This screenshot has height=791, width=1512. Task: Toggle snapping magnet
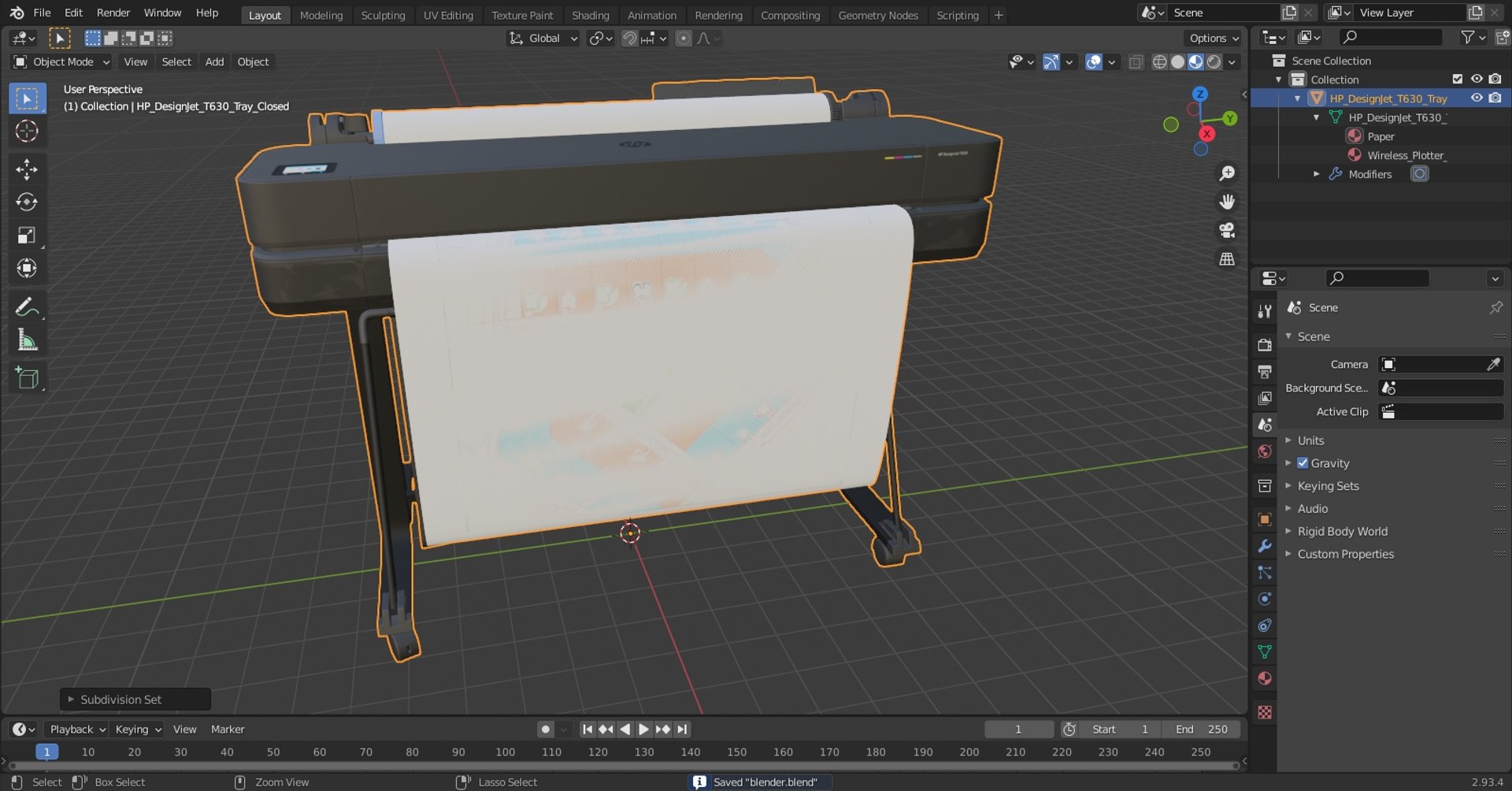pyautogui.click(x=629, y=38)
